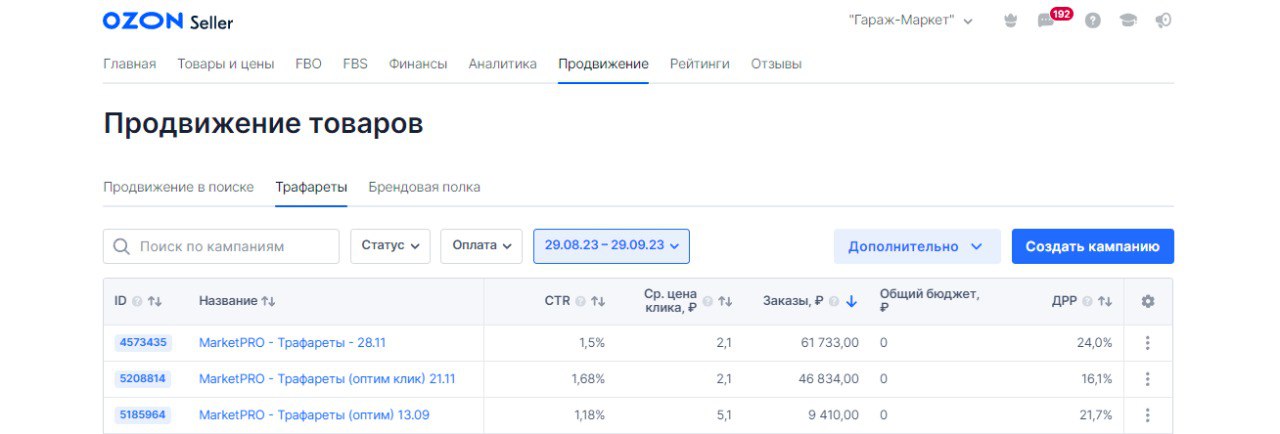Screen dimensions: 1280x434
Task: Sort campaigns by Название arrows
Action: (x=268, y=301)
